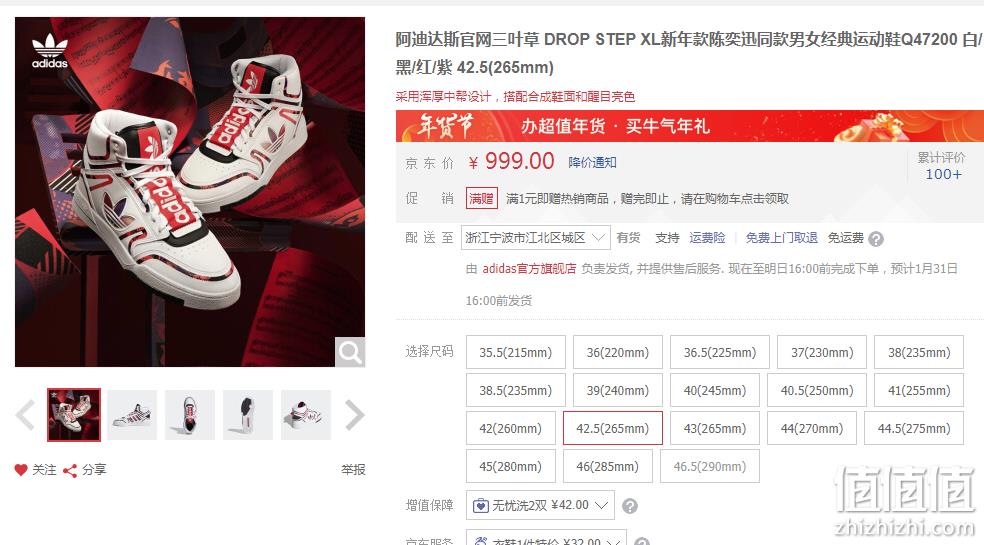The height and width of the screenshot is (545, 984).
Task: Click the question mark beside 免运费
Action: [x=876, y=239]
